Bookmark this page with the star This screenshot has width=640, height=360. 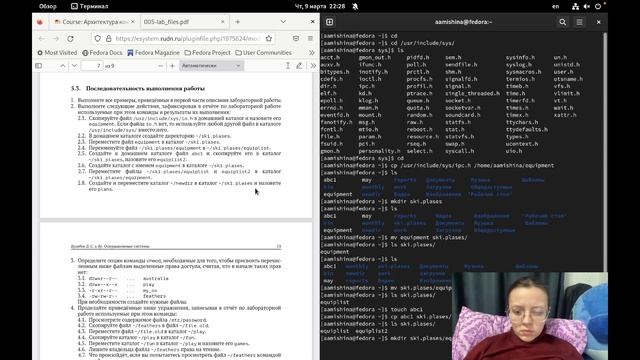point(269,38)
